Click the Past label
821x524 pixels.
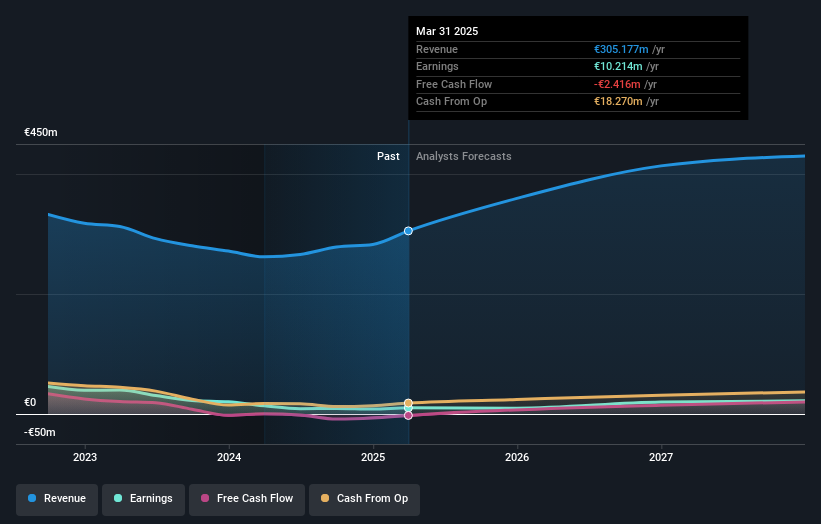388,156
